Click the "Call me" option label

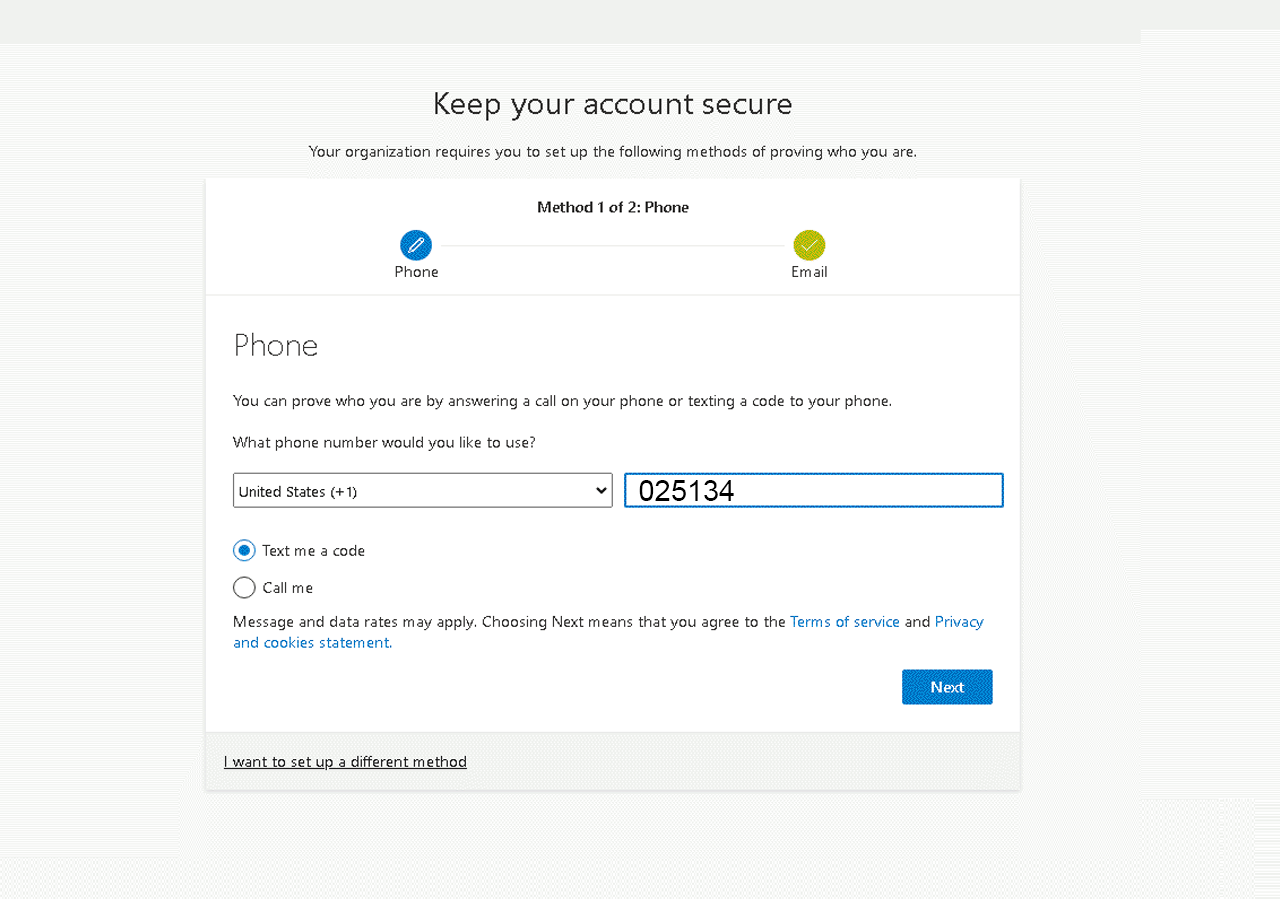(x=288, y=588)
